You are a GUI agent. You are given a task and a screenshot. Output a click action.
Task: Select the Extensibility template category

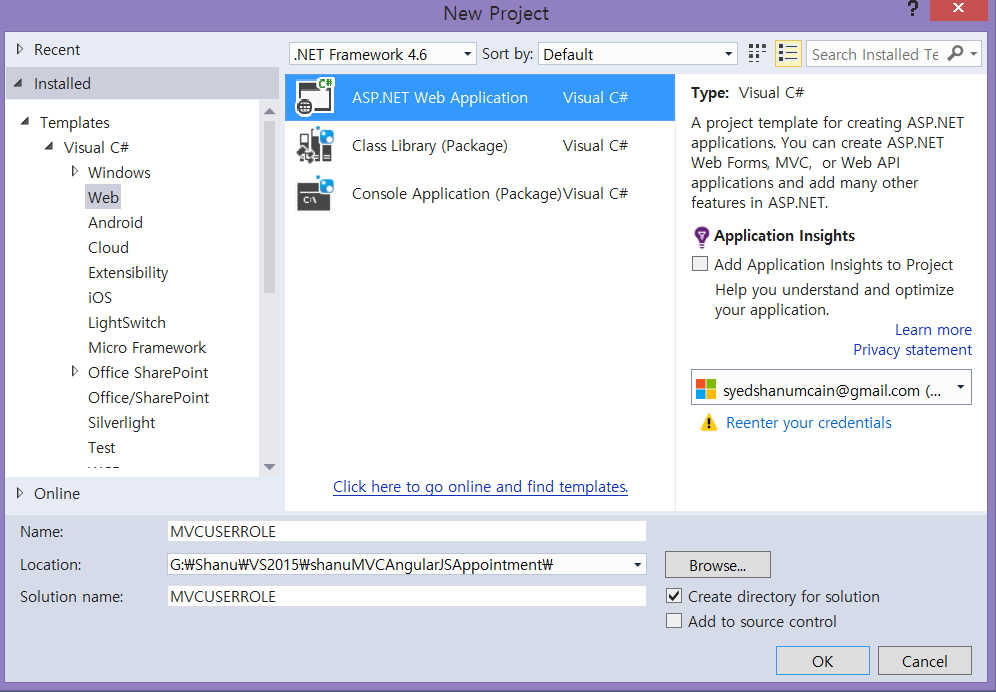tap(128, 273)
